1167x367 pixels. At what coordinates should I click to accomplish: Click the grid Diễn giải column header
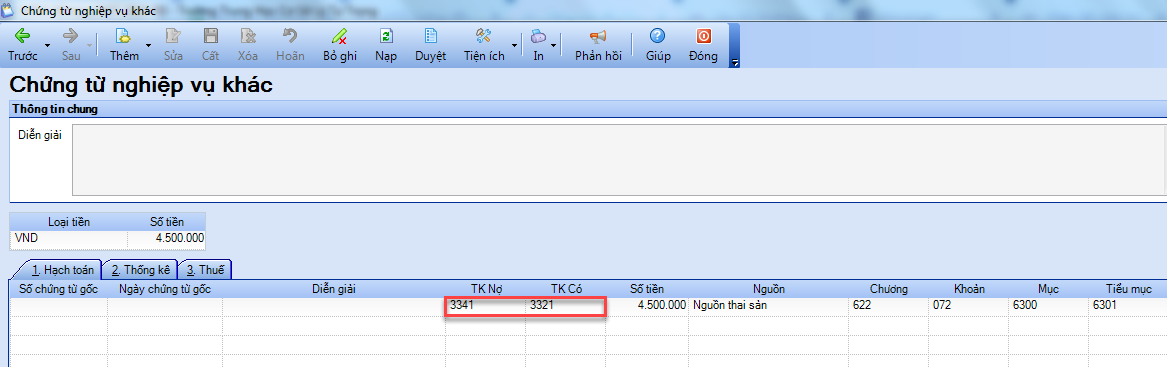coord(334,288)
